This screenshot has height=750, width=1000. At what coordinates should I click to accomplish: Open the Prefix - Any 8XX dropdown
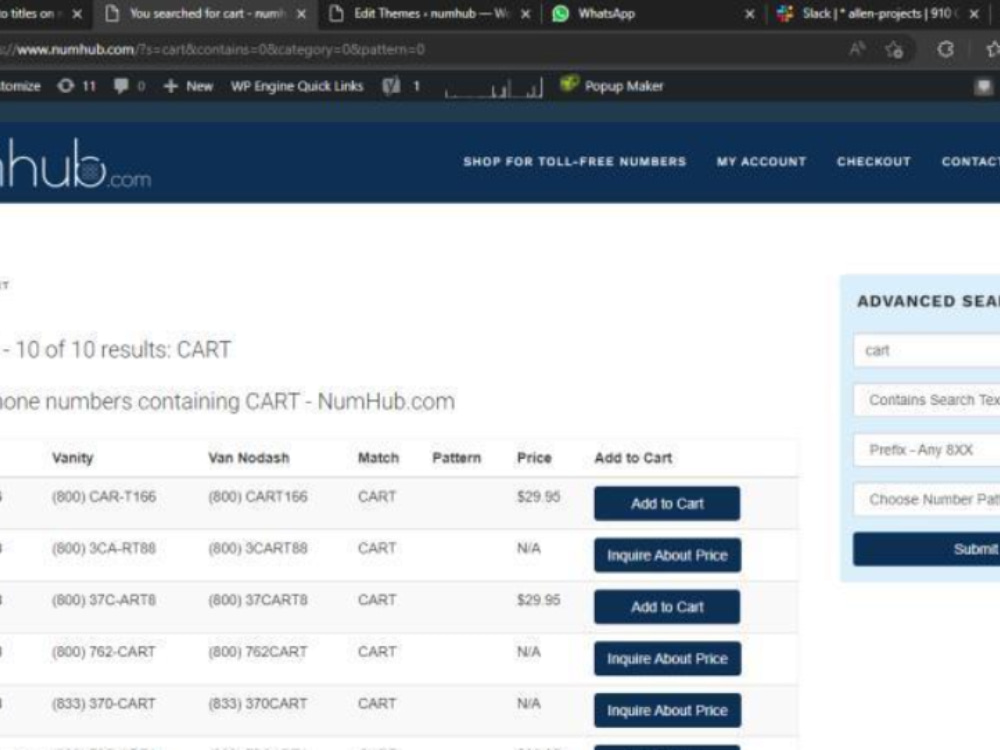(x=927, y=450)
